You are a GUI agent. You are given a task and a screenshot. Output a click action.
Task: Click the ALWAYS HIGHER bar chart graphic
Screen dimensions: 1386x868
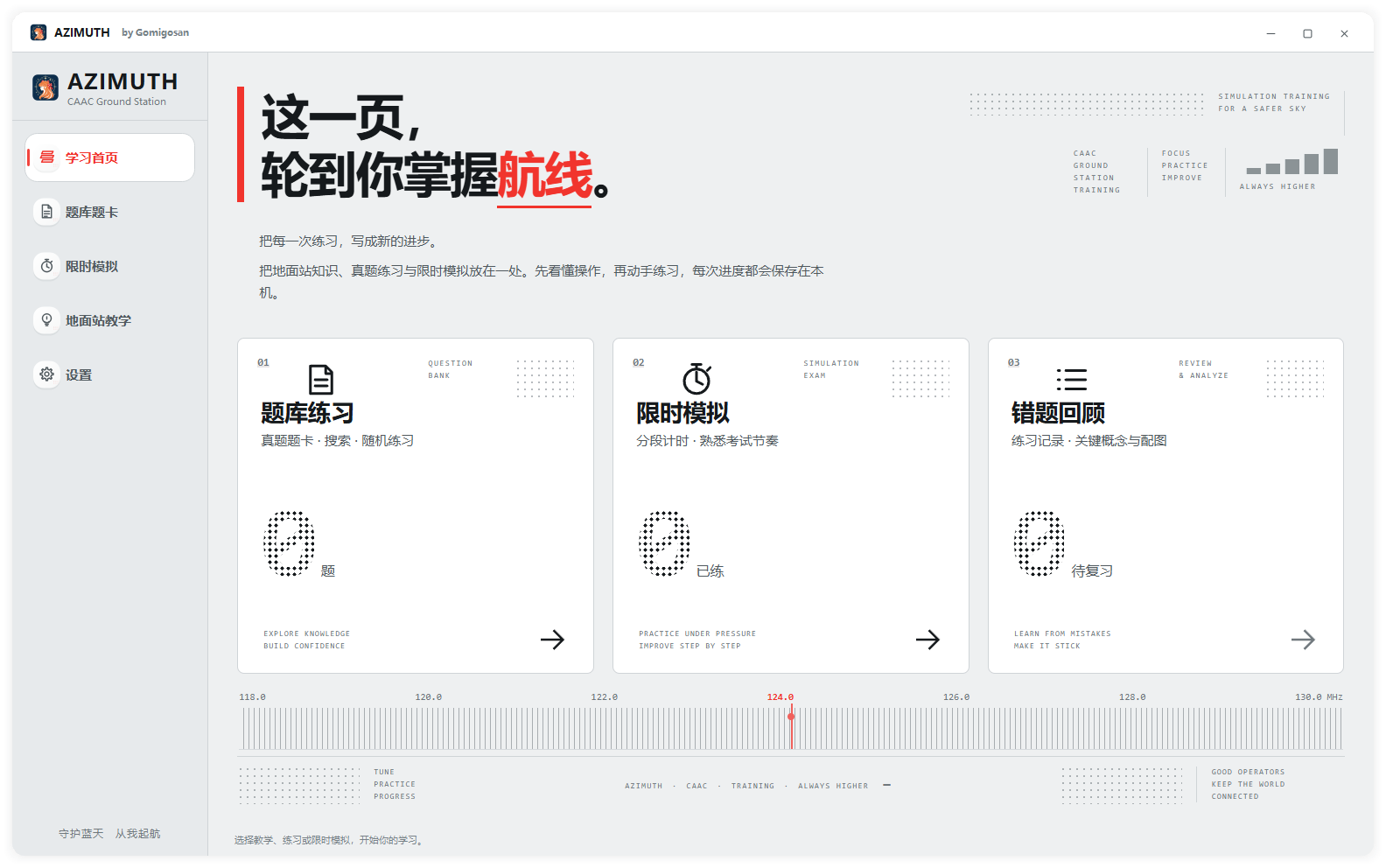coord(1292,162)
